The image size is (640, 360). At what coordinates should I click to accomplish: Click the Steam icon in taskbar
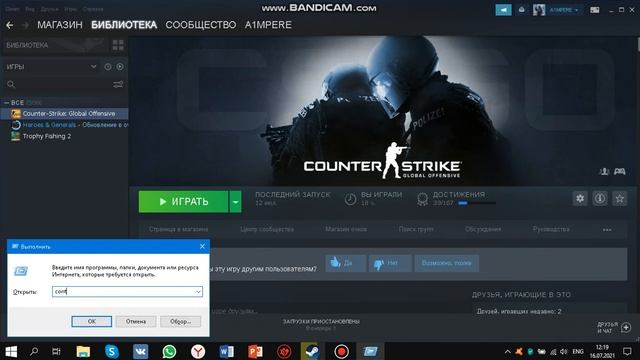(313, 351)
